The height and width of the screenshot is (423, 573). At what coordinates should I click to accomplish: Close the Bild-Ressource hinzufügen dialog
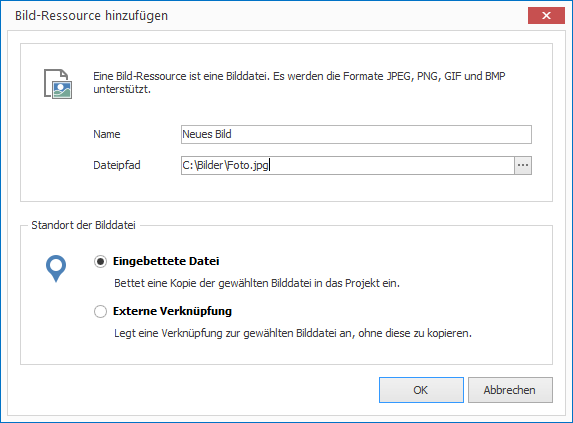546,15
